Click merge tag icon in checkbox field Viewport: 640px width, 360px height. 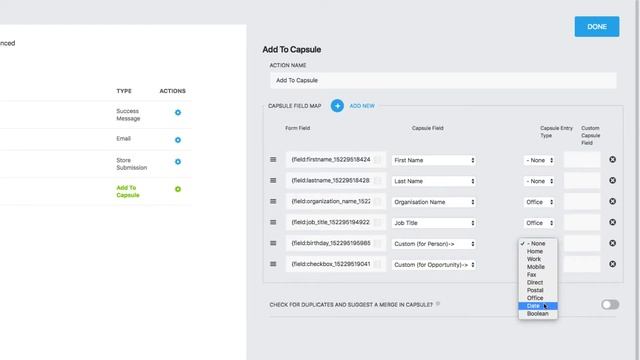coord(378,264)
